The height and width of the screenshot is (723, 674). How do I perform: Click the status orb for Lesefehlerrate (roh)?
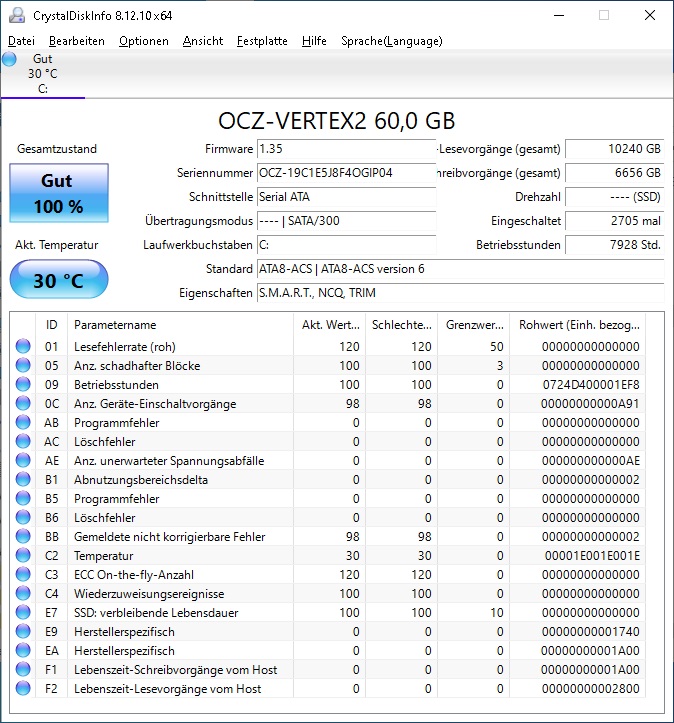(23, 346)
